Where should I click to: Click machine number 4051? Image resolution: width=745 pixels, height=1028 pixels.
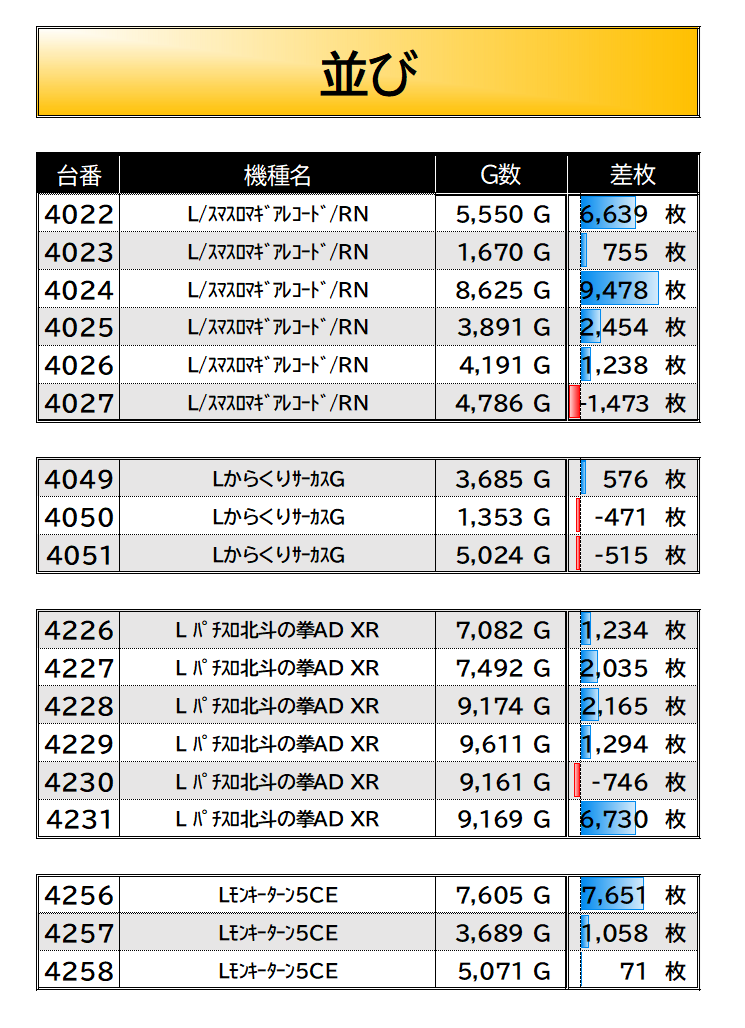pos(79,555)
